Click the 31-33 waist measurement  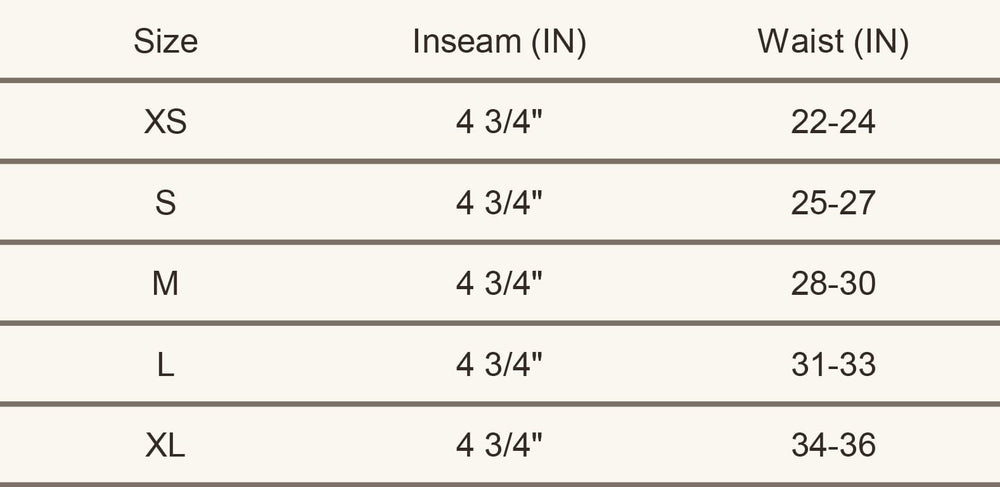point(833,365)
